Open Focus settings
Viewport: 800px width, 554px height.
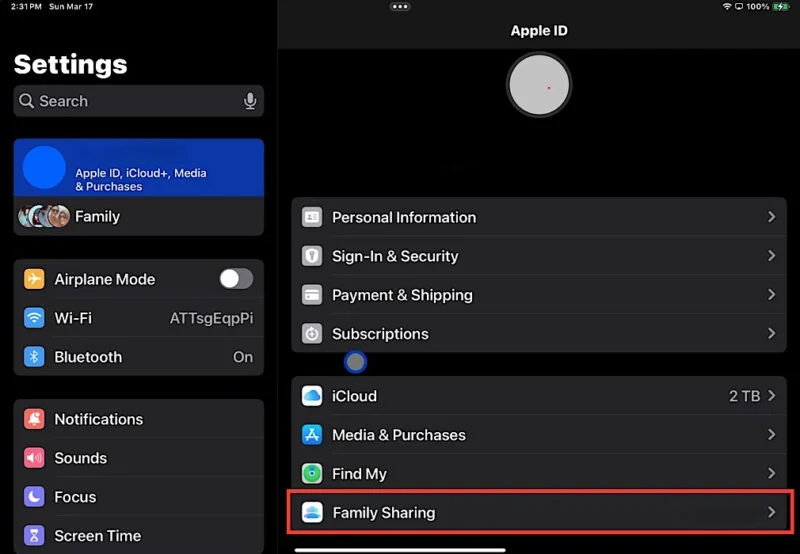tap(139, 496)
